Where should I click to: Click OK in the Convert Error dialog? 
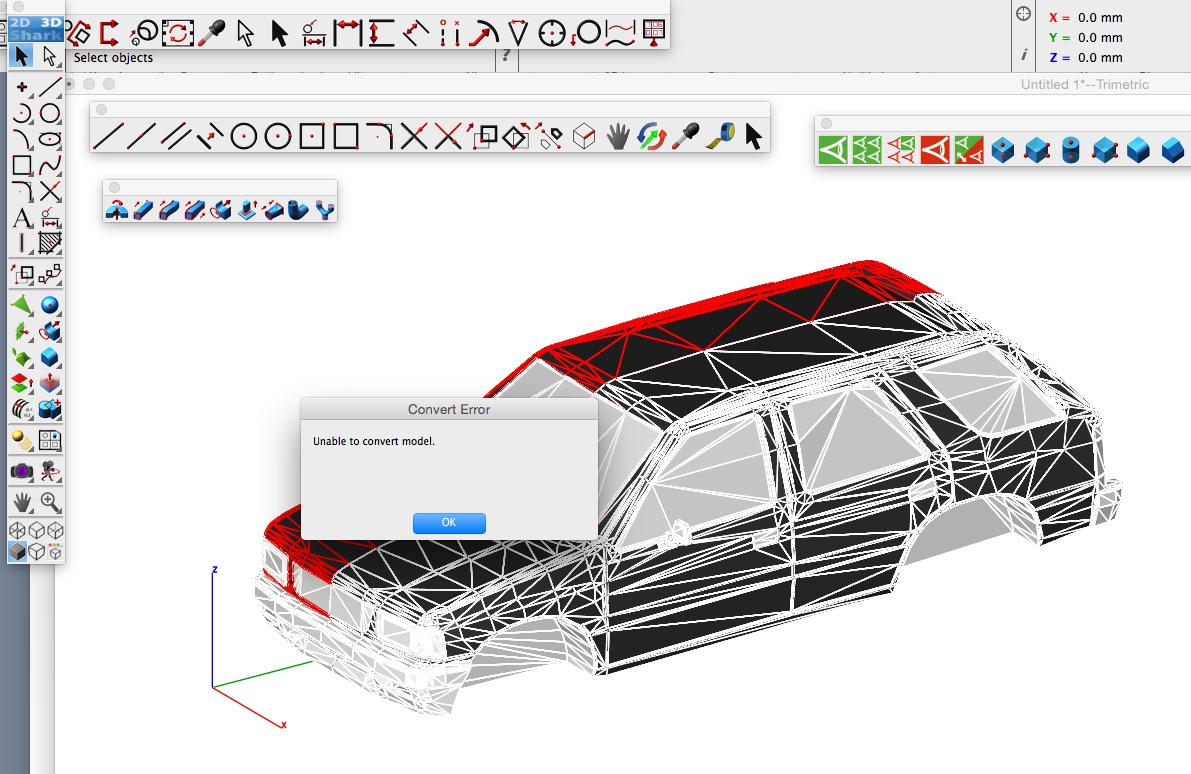449,523
